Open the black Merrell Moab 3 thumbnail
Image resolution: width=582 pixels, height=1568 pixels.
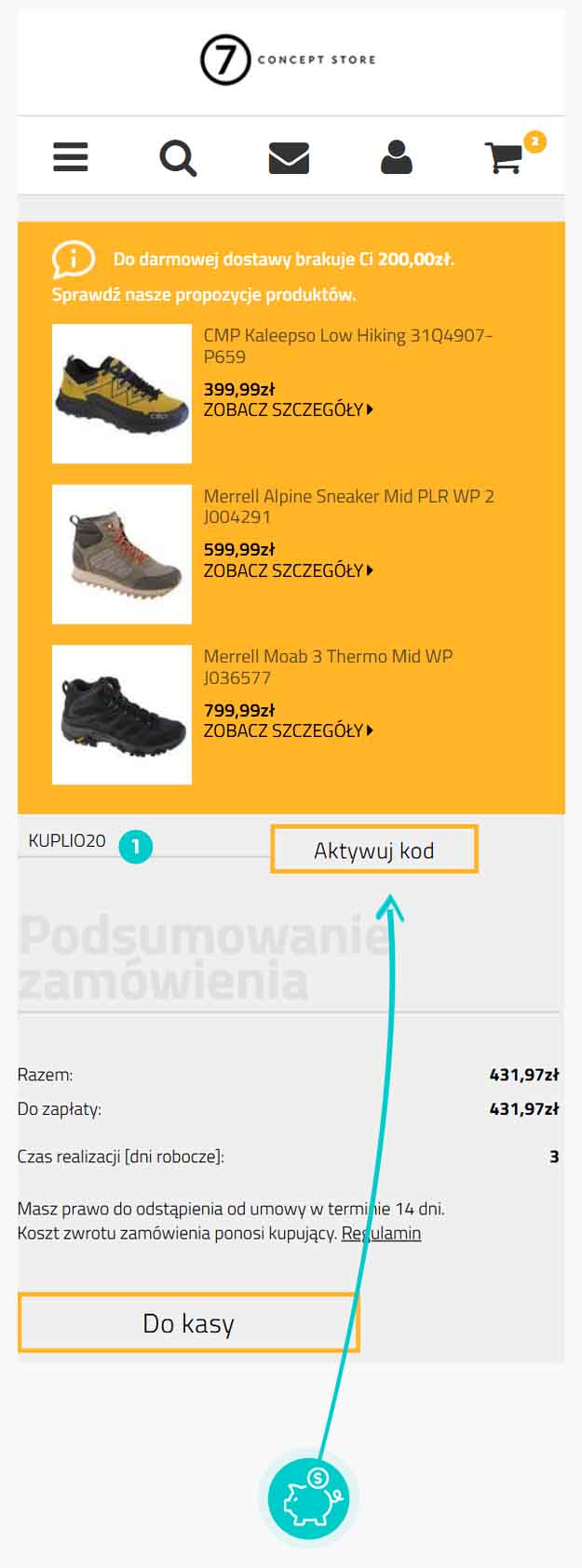pos(122,715)
